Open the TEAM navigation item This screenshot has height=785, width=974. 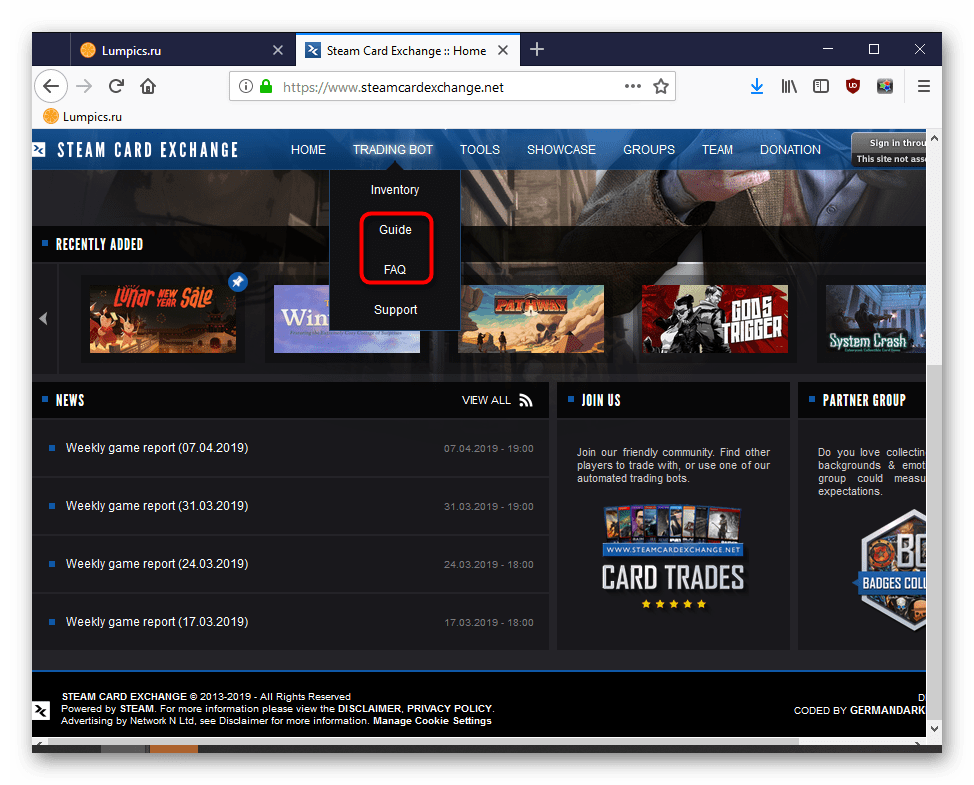tap(717, 150)
